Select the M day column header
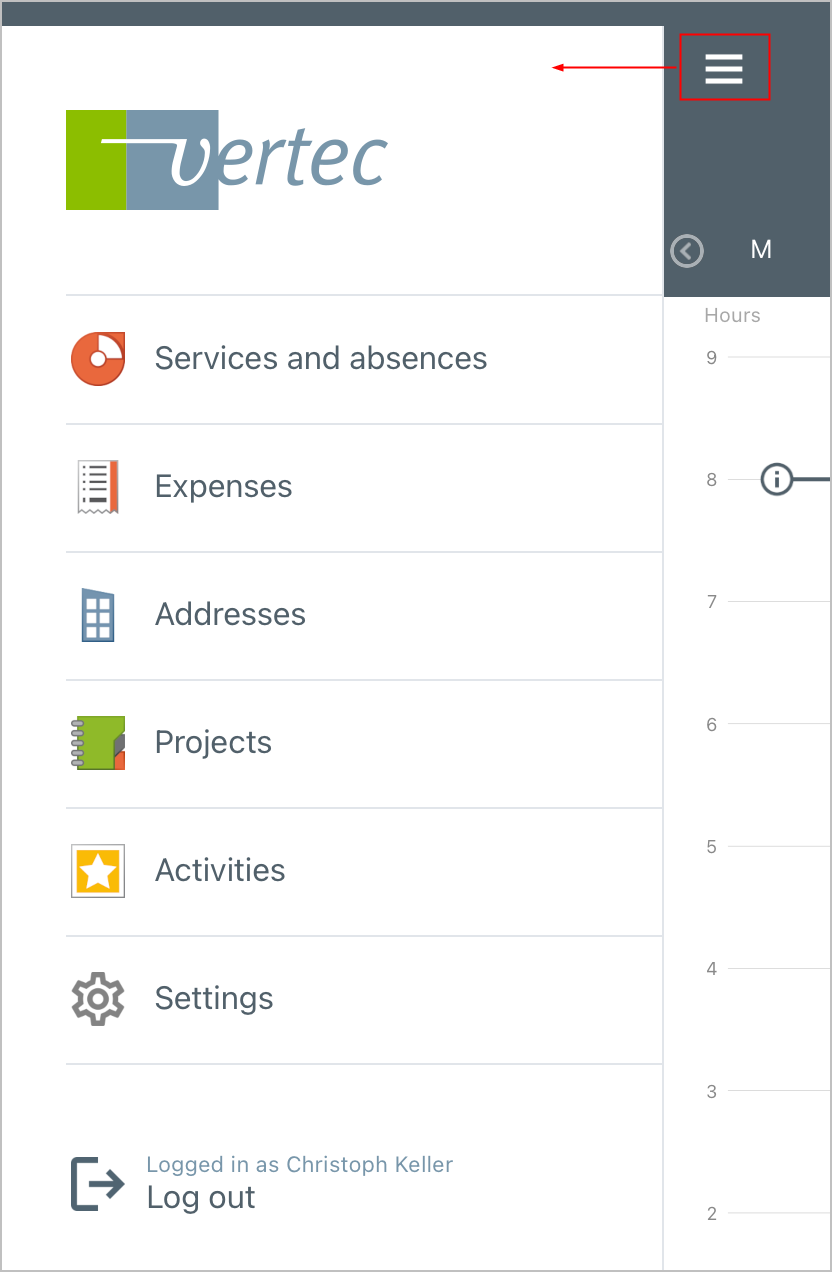 761,250
